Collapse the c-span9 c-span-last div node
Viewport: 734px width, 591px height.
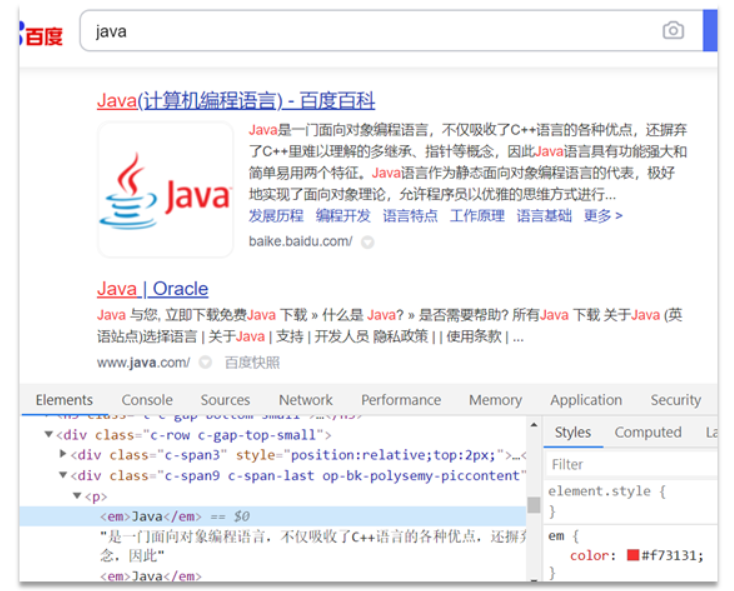click(x=63, y=475)
